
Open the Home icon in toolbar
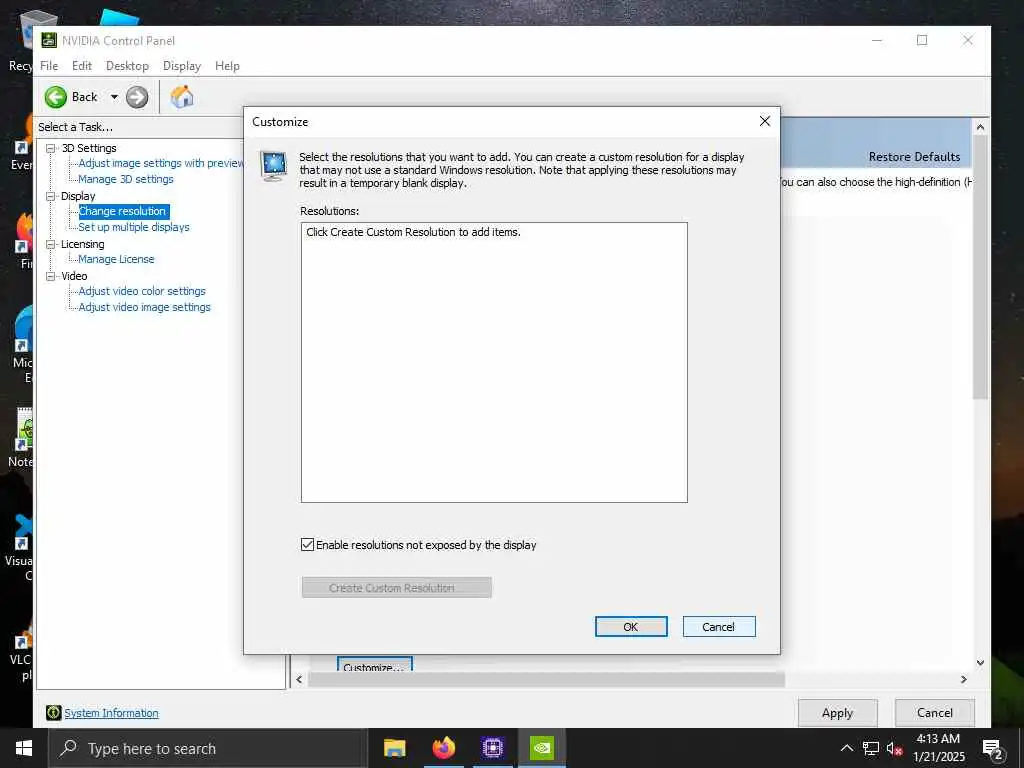pos(182,97)
